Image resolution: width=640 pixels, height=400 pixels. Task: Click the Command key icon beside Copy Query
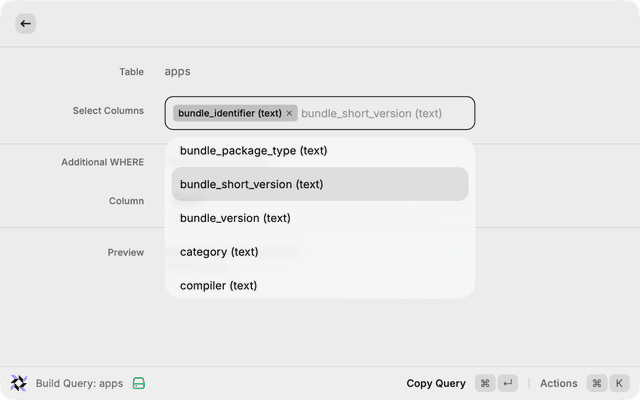coord(485,383)
